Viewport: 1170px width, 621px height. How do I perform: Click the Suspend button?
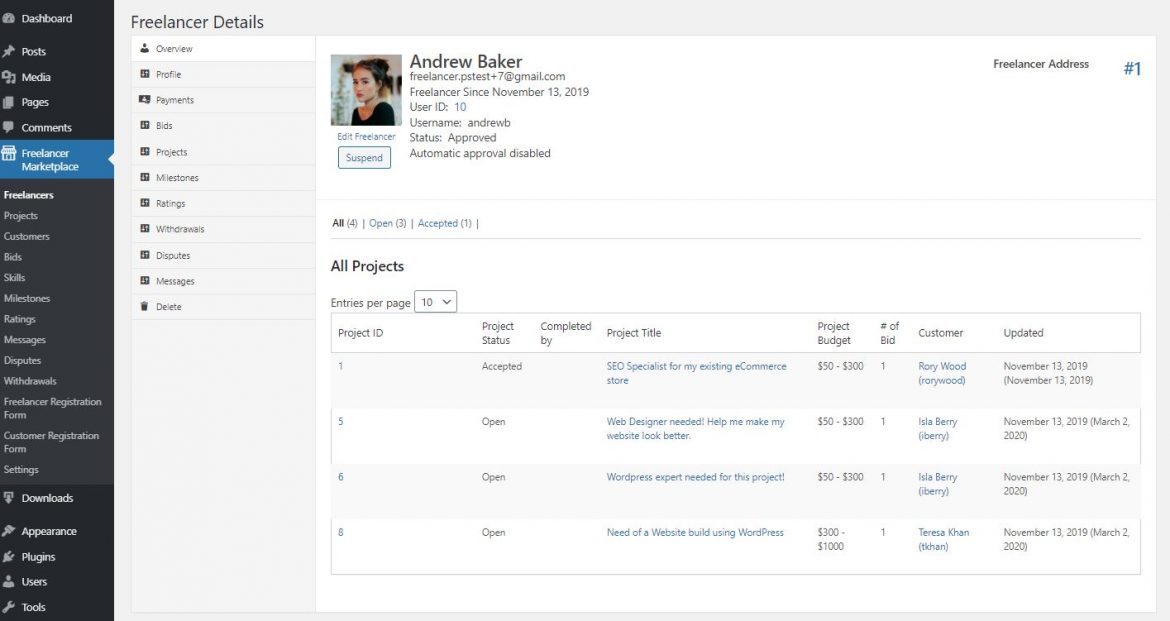364,157
